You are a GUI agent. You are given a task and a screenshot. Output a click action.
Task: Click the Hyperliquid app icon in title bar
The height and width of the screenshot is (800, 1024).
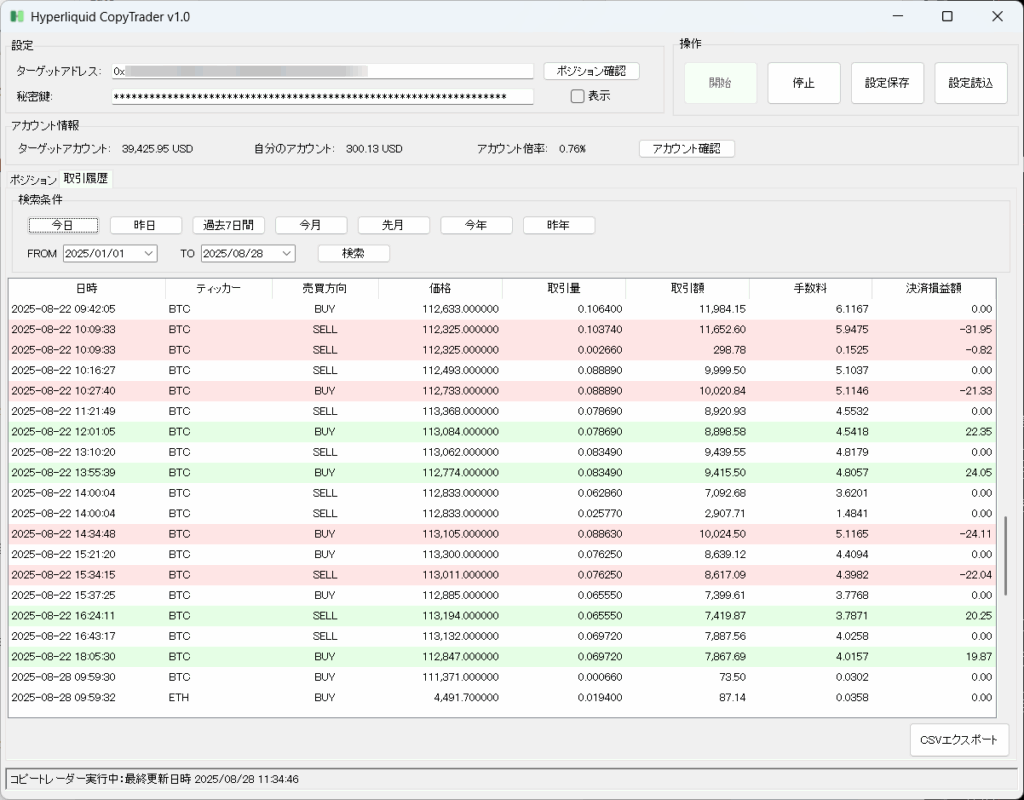point(17,16)
